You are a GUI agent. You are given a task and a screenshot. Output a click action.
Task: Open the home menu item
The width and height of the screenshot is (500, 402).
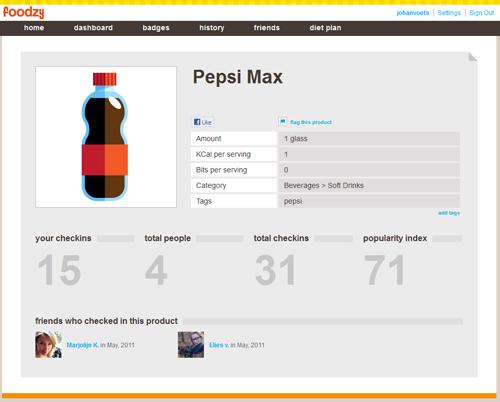pyautogui.click(x=34, y=28)
